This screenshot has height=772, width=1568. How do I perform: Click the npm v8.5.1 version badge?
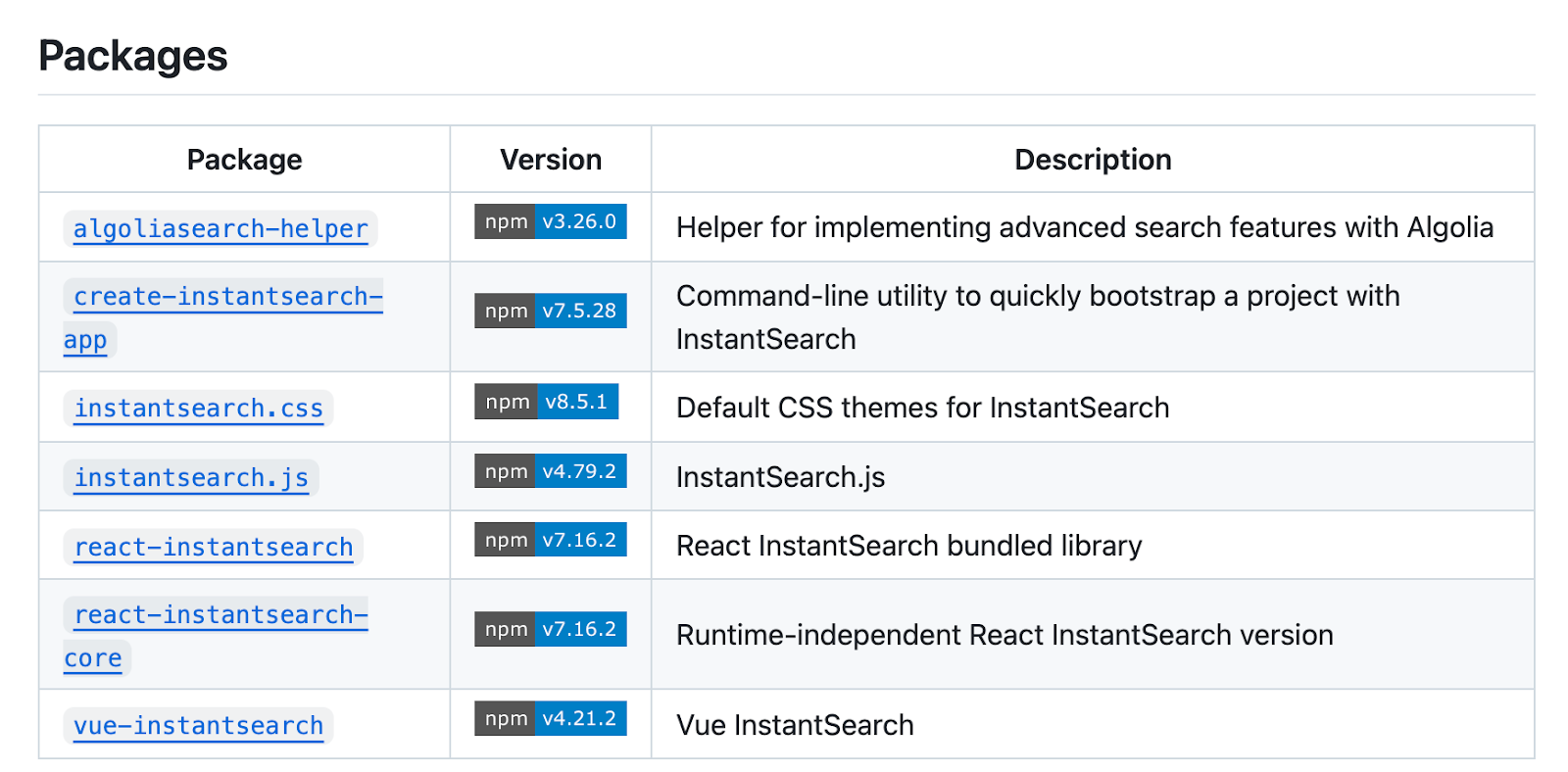546,402
